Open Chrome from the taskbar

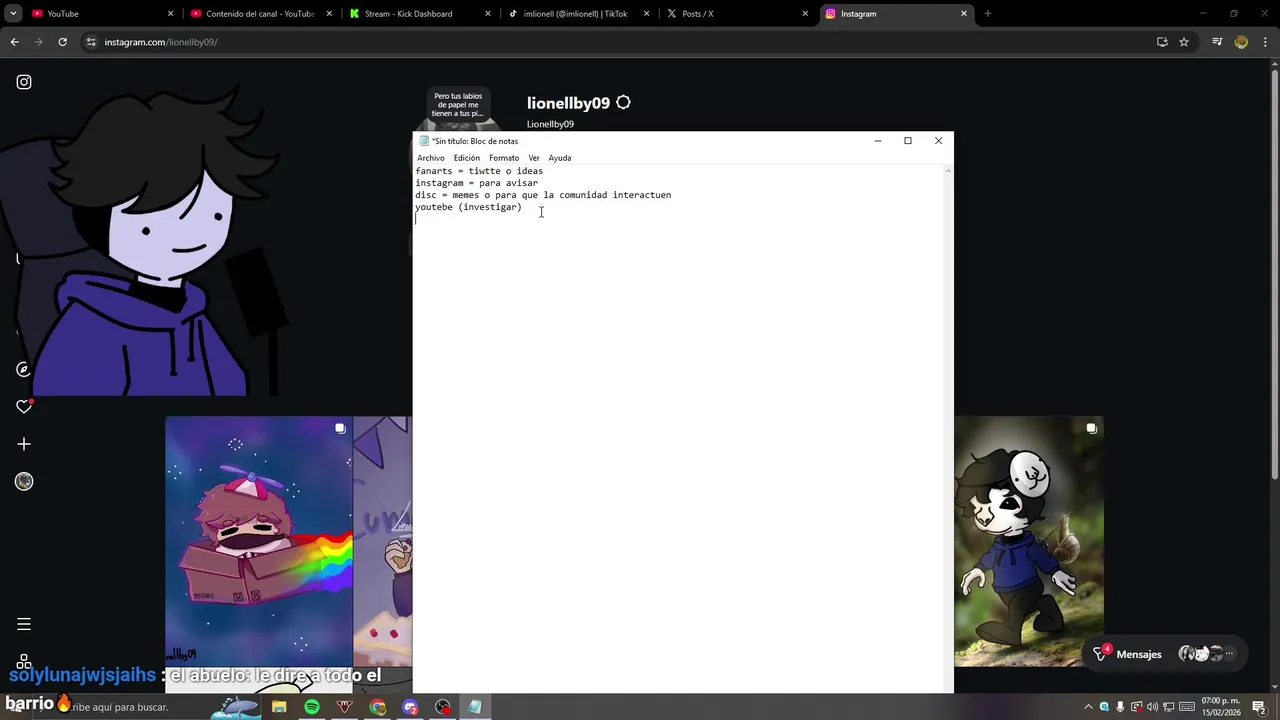378,707
